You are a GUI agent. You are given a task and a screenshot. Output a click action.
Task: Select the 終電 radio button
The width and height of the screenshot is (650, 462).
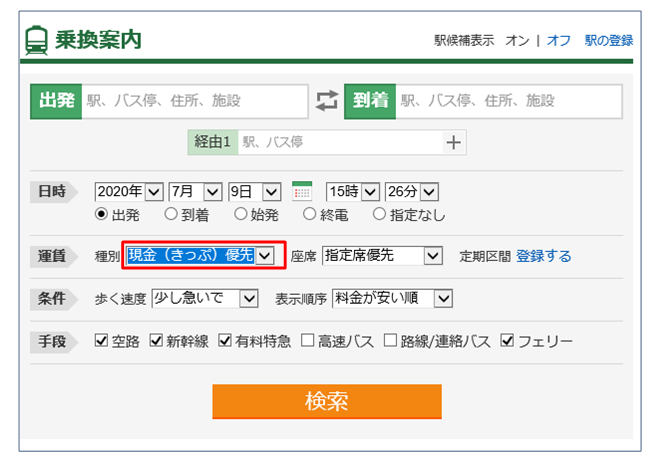309,214
